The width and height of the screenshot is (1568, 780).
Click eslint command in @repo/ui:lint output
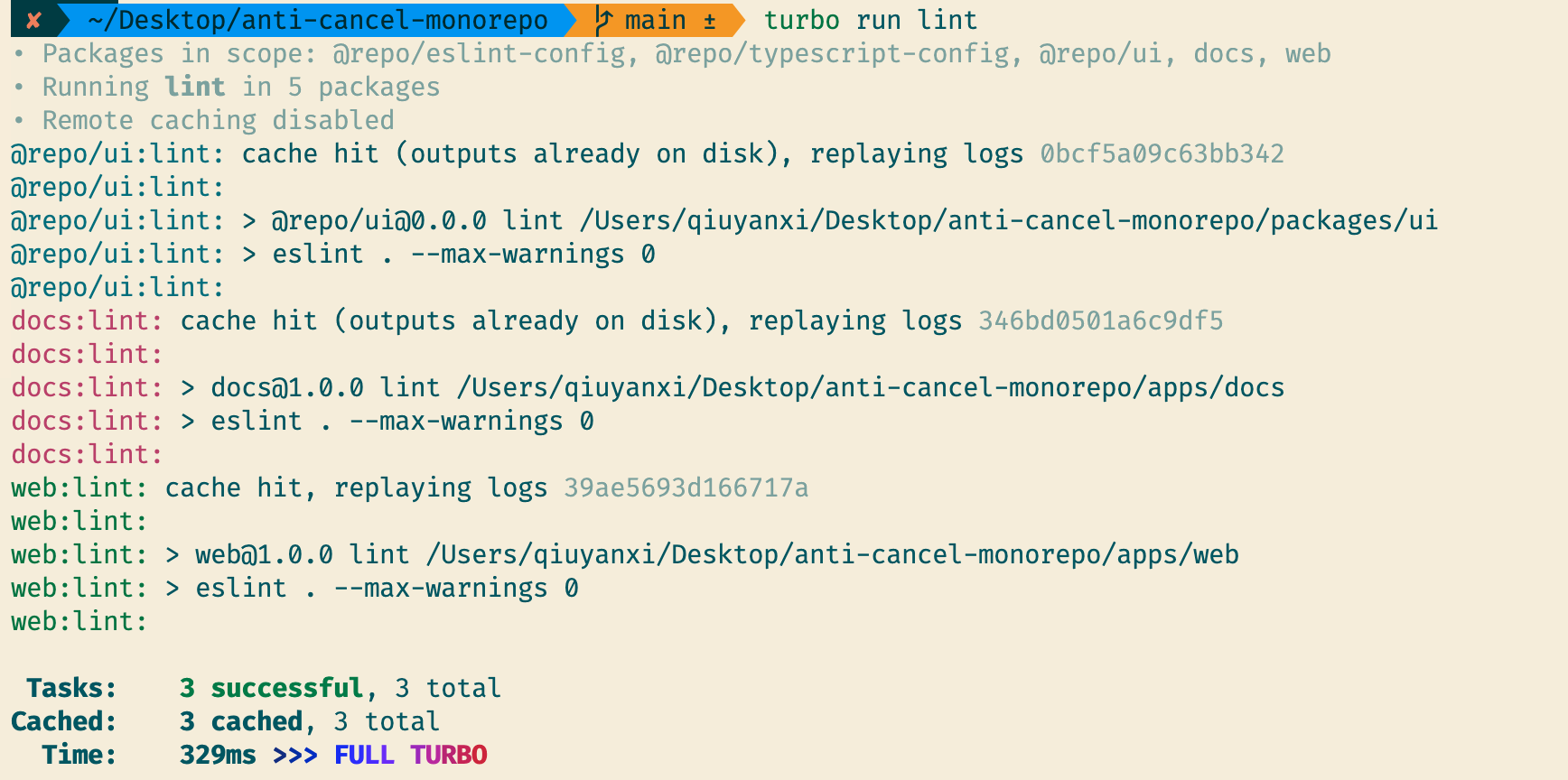[464, 255]
